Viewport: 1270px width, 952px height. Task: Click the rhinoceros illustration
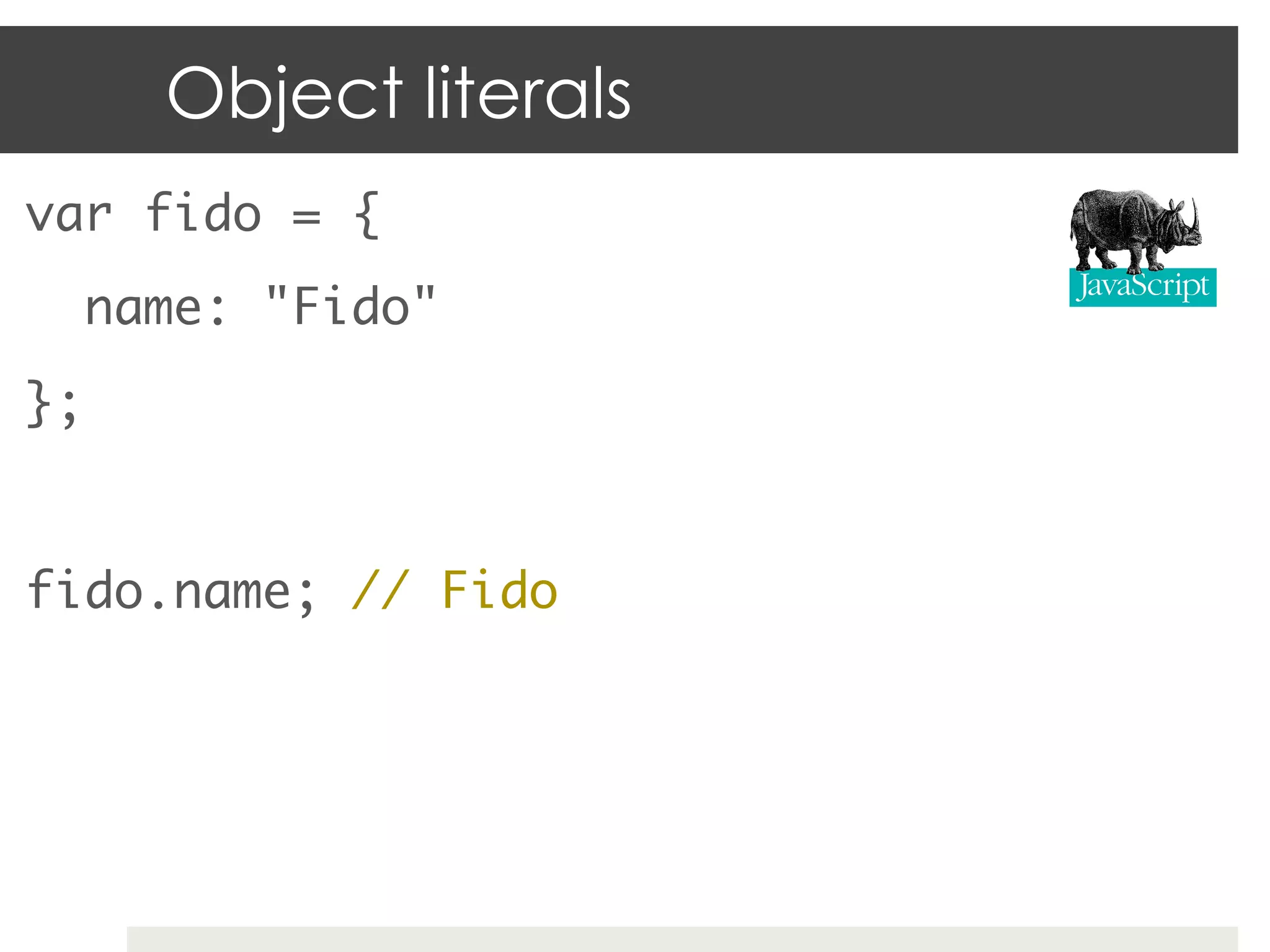pos(1135,231)
